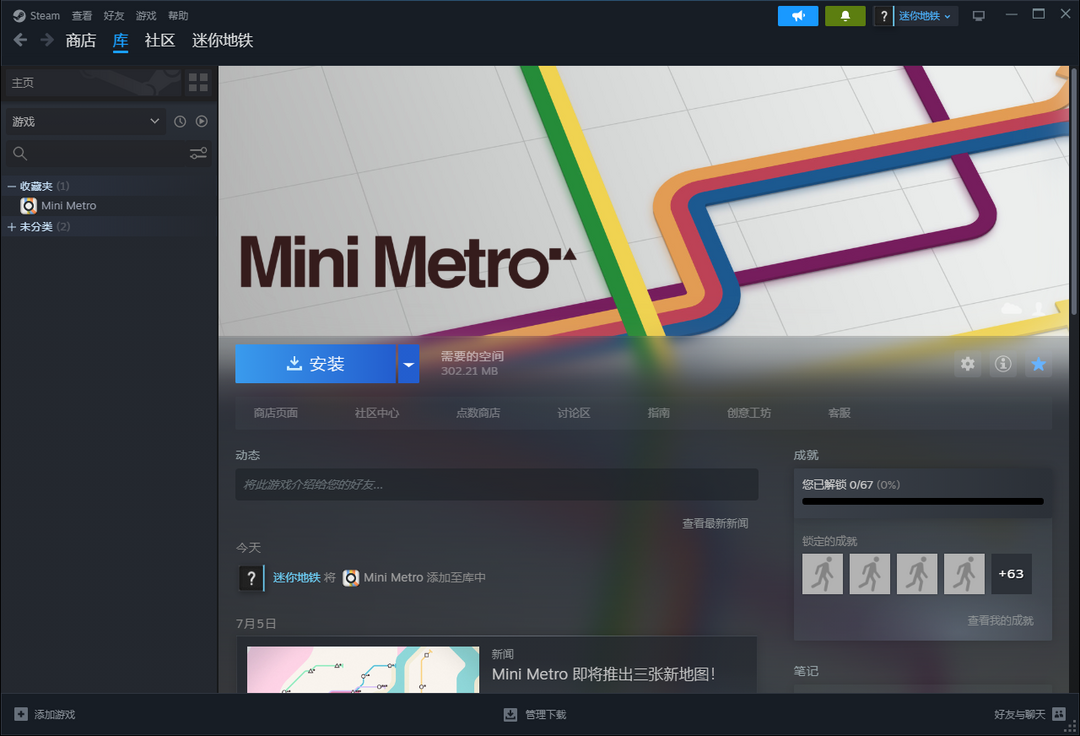Open the install options arrow dropdown
The width and height of the screenshot is (1080, 736).
pos(408,364)
